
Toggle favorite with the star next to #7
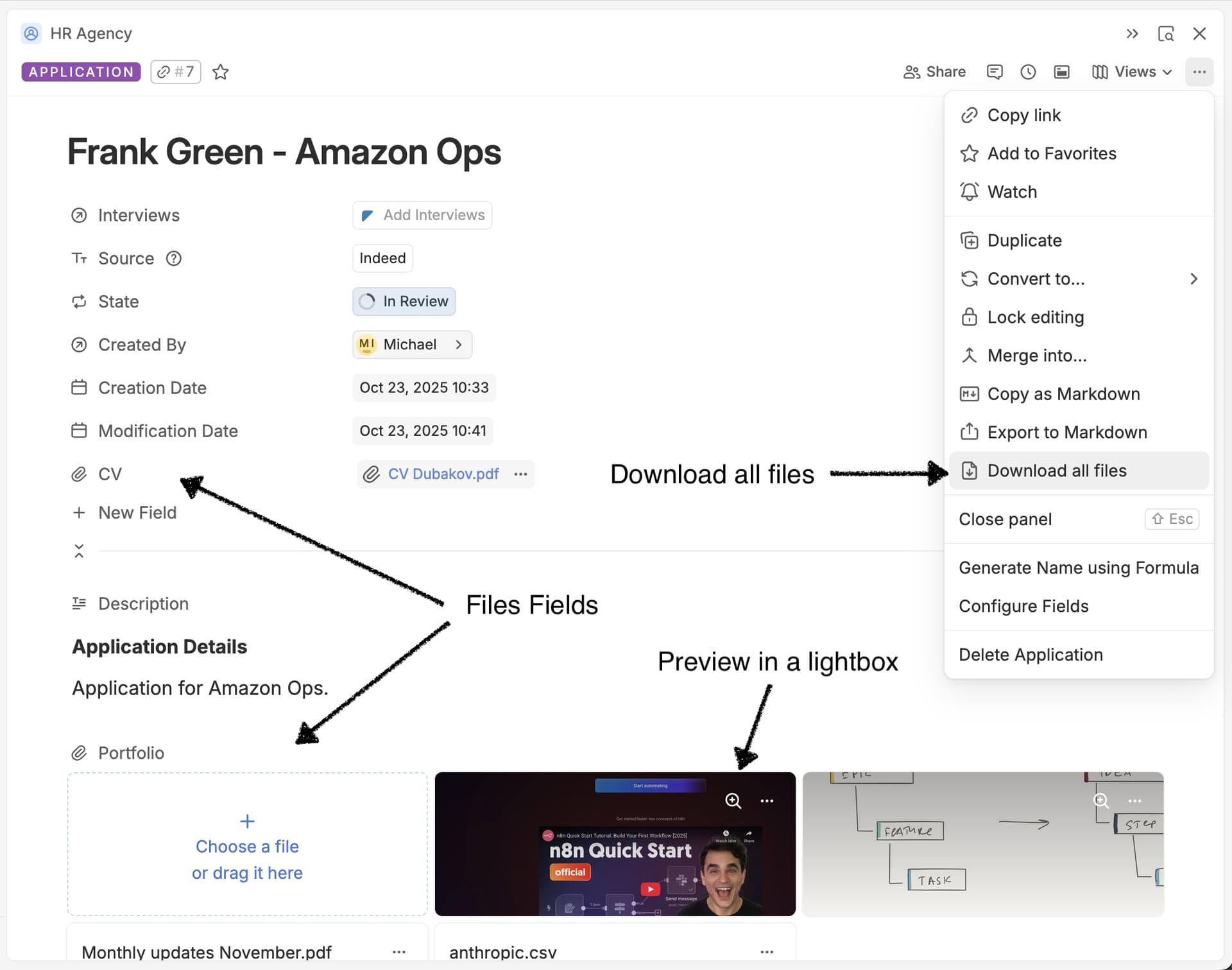click(x=220, y=71)
